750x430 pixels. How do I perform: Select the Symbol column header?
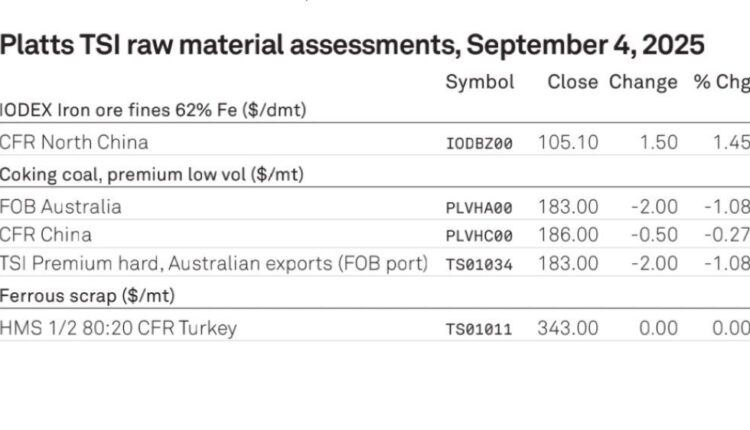(480, 82)
